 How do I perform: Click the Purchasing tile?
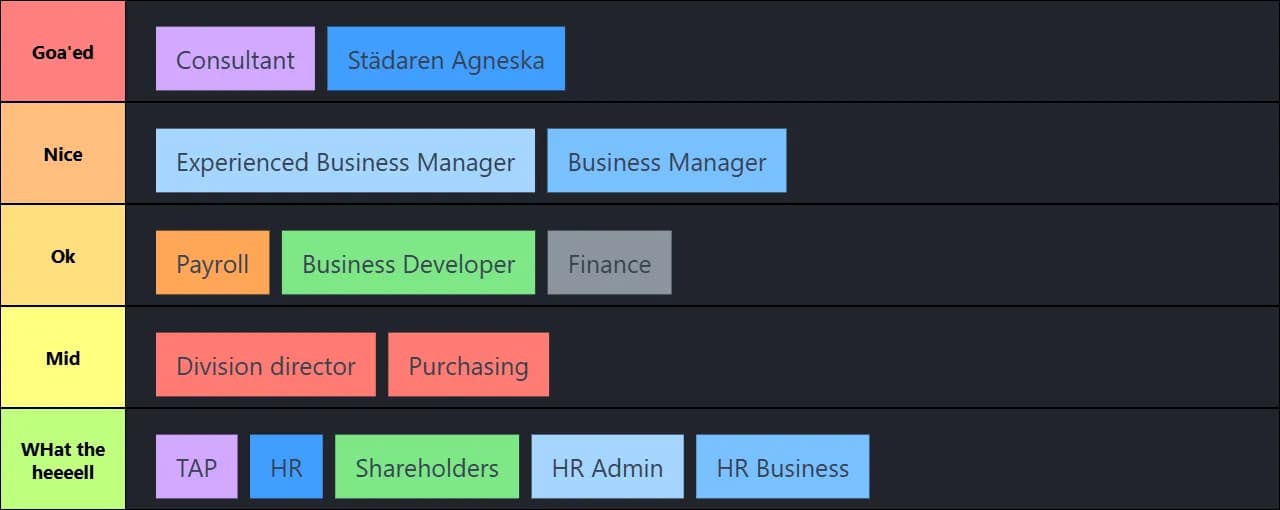468,365
